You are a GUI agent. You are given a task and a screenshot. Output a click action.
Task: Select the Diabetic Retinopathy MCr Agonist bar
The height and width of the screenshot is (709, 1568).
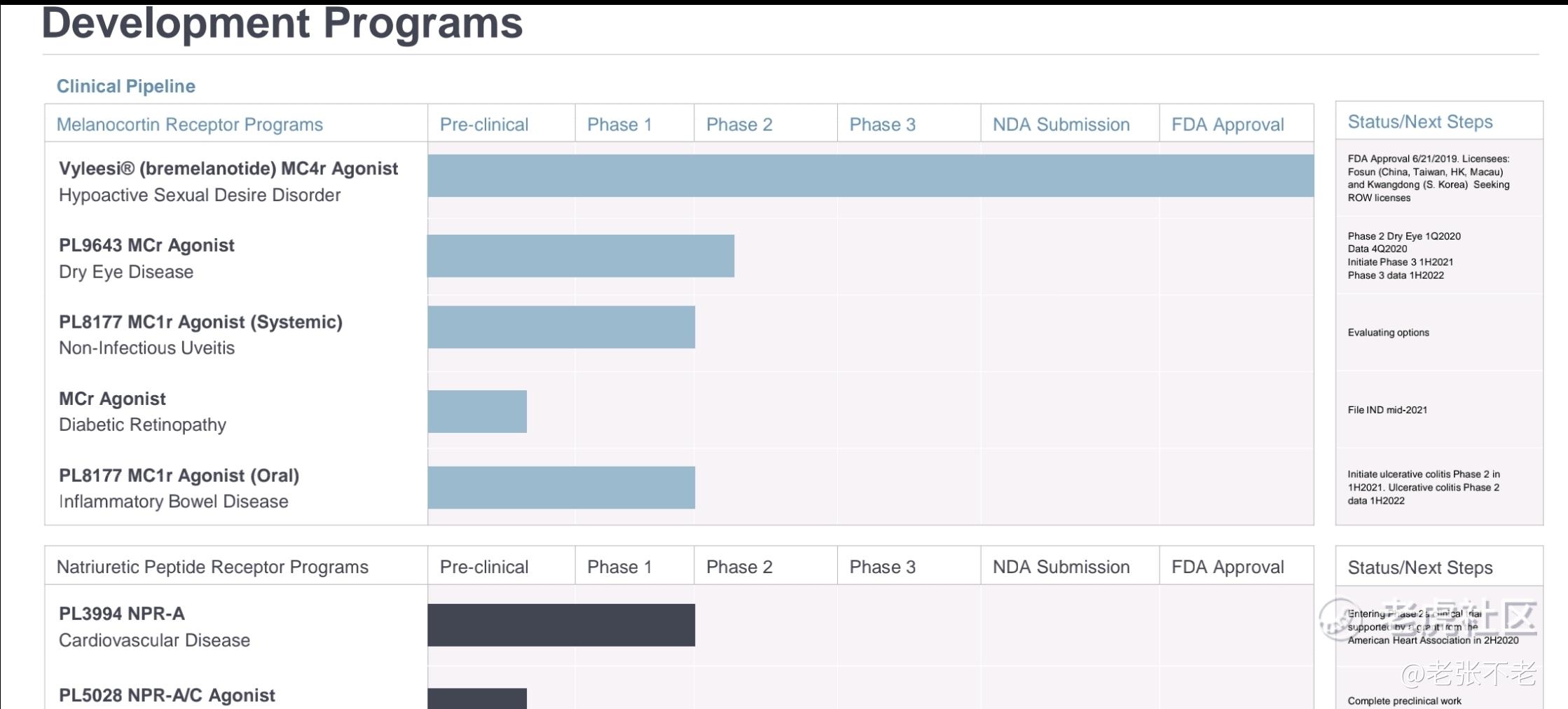(477, 412)
